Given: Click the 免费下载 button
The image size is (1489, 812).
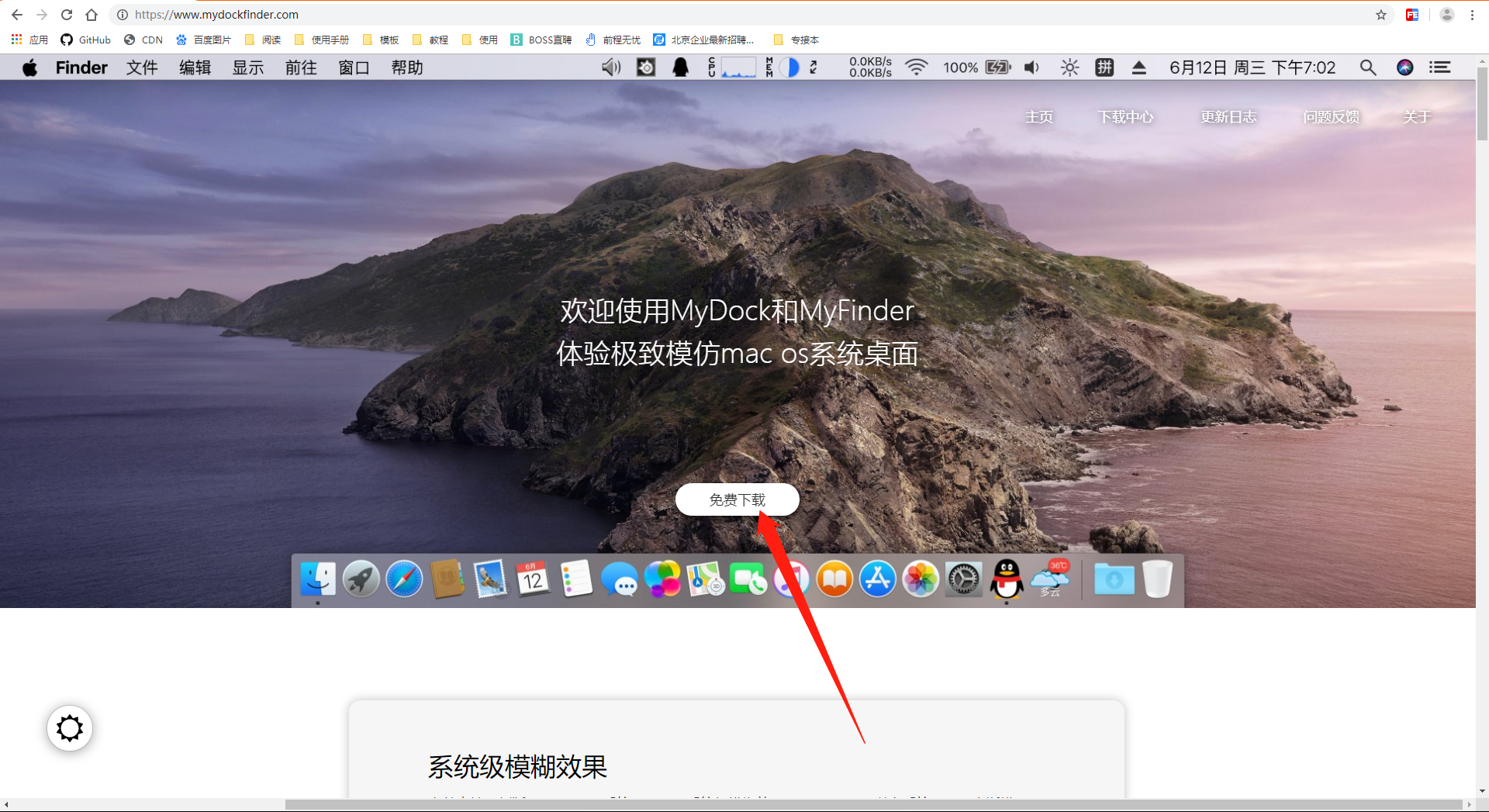Looking at the screenshot, I should pyautogui.click(x=737, y=499).
